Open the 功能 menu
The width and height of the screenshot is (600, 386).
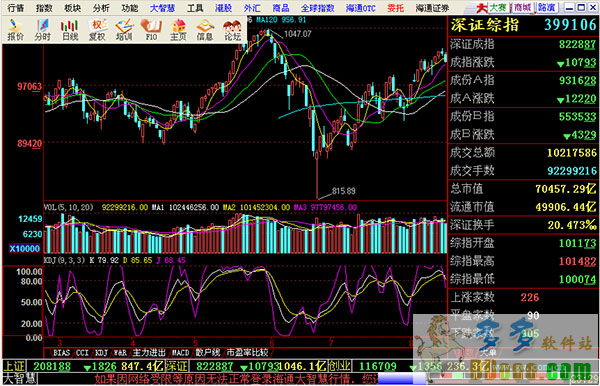pyautogui.click(x=130, y=8)
